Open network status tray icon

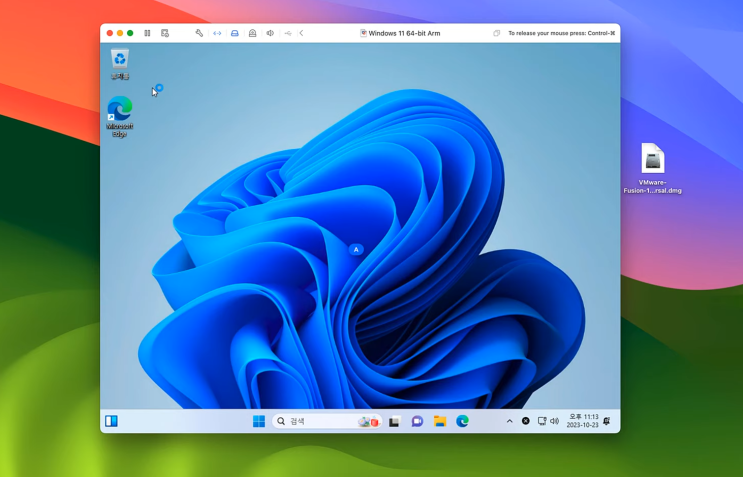pyautogui.click(x=542, y=421)
